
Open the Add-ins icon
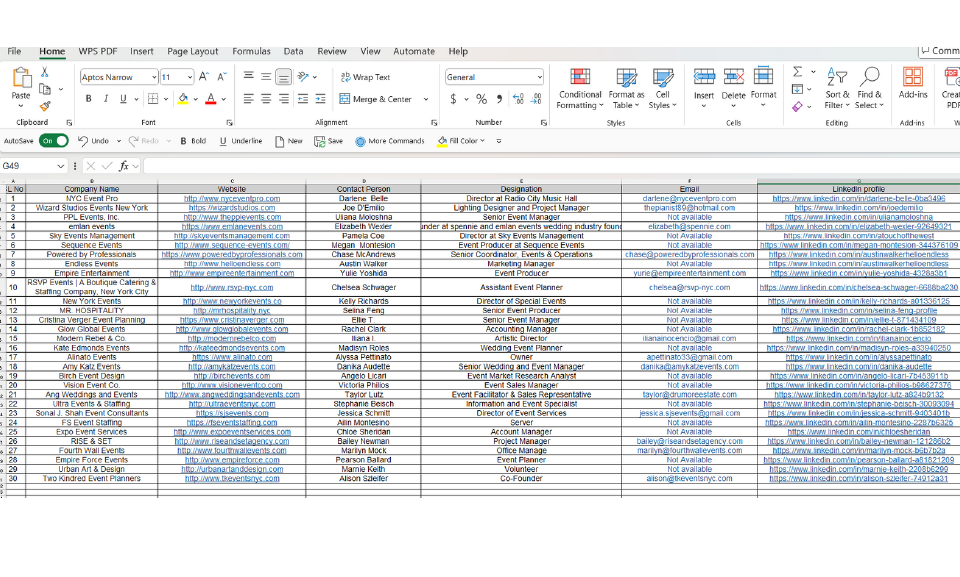913,77
